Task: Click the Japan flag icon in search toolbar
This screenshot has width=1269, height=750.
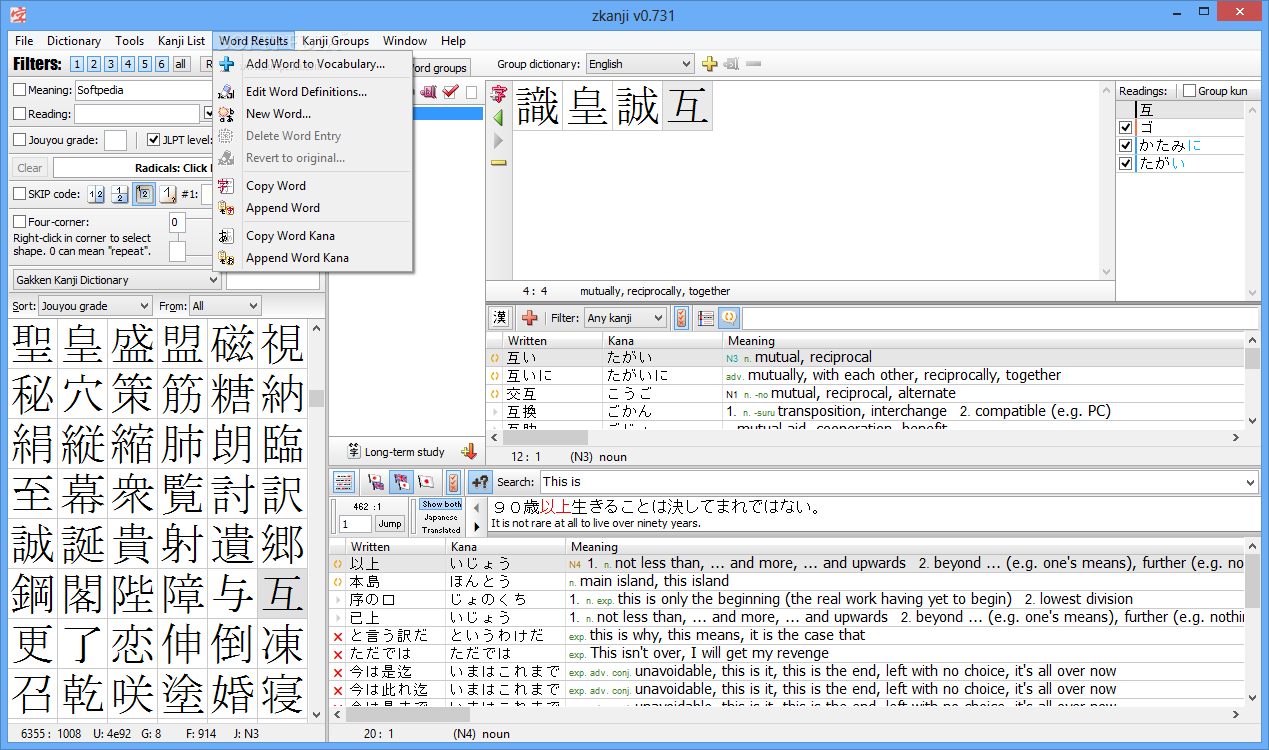Action: pyautogui.click(x=426, y=482)
